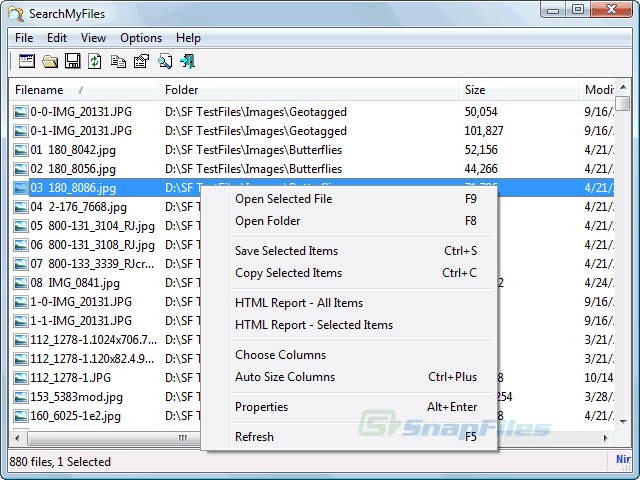Screen dimensions: 640x480
Task: Click the file icon of 08 IMG_0841.jpg
Action: pos(20,283)
